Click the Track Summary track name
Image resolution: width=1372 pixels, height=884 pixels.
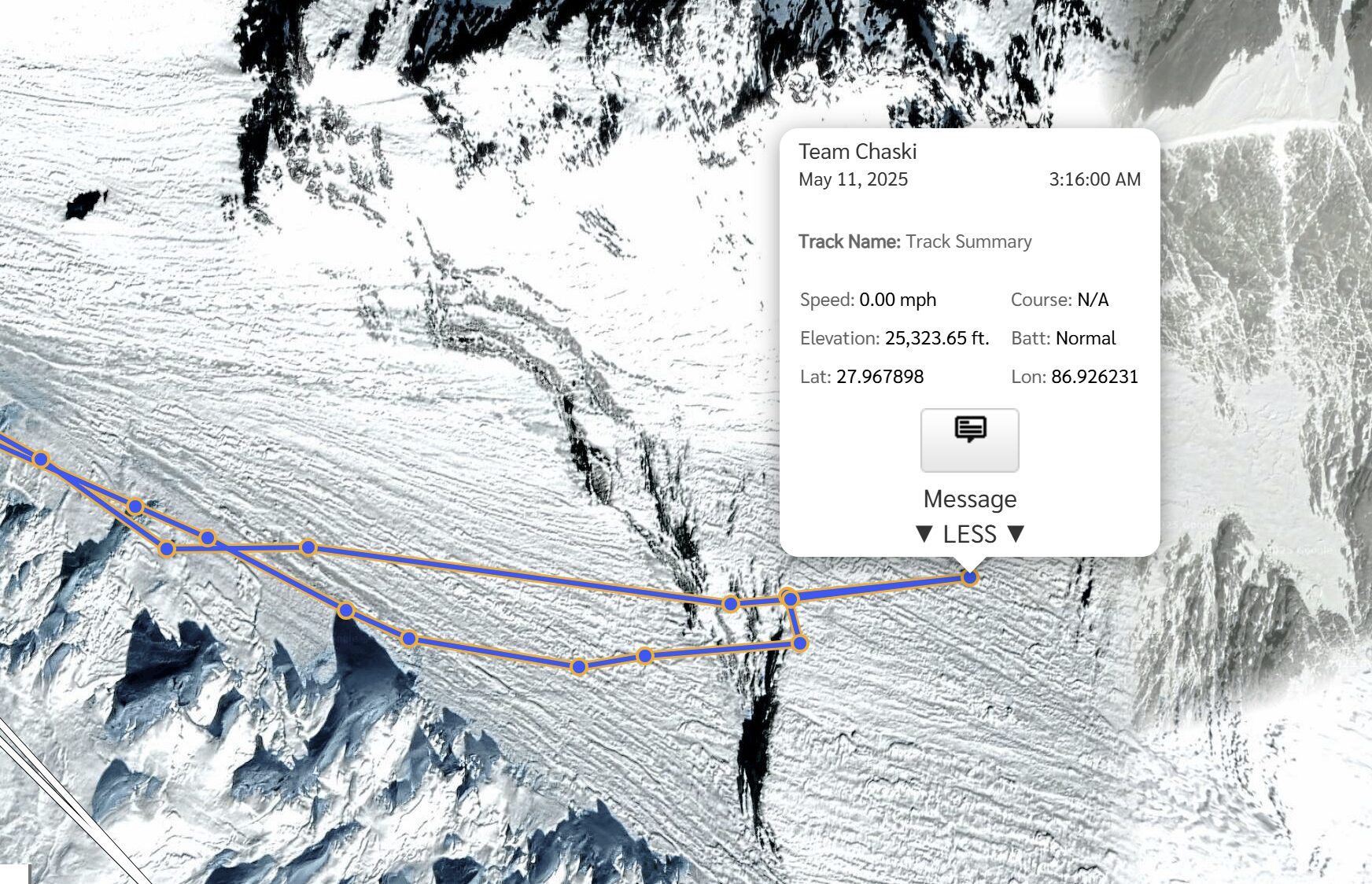click(x=968, y=241)
